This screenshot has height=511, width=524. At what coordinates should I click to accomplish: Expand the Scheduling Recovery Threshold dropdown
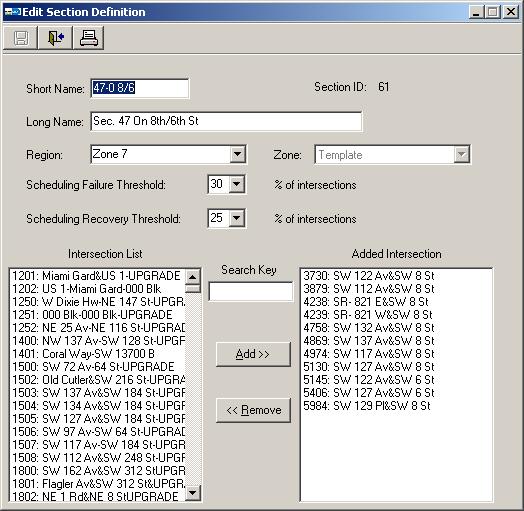(237, 218)
